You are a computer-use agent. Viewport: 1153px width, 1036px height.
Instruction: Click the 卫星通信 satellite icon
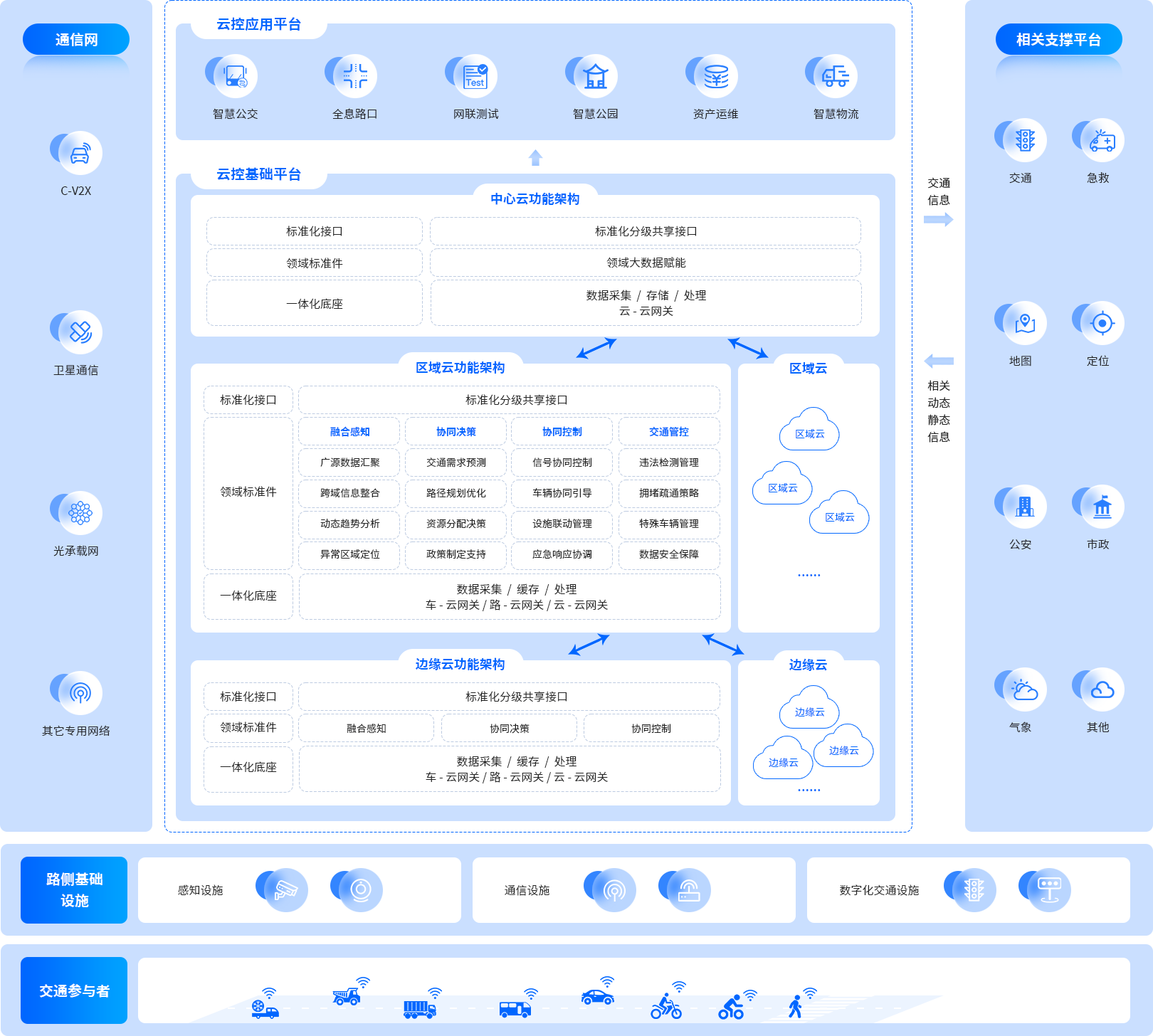click(x=80, y=332)
